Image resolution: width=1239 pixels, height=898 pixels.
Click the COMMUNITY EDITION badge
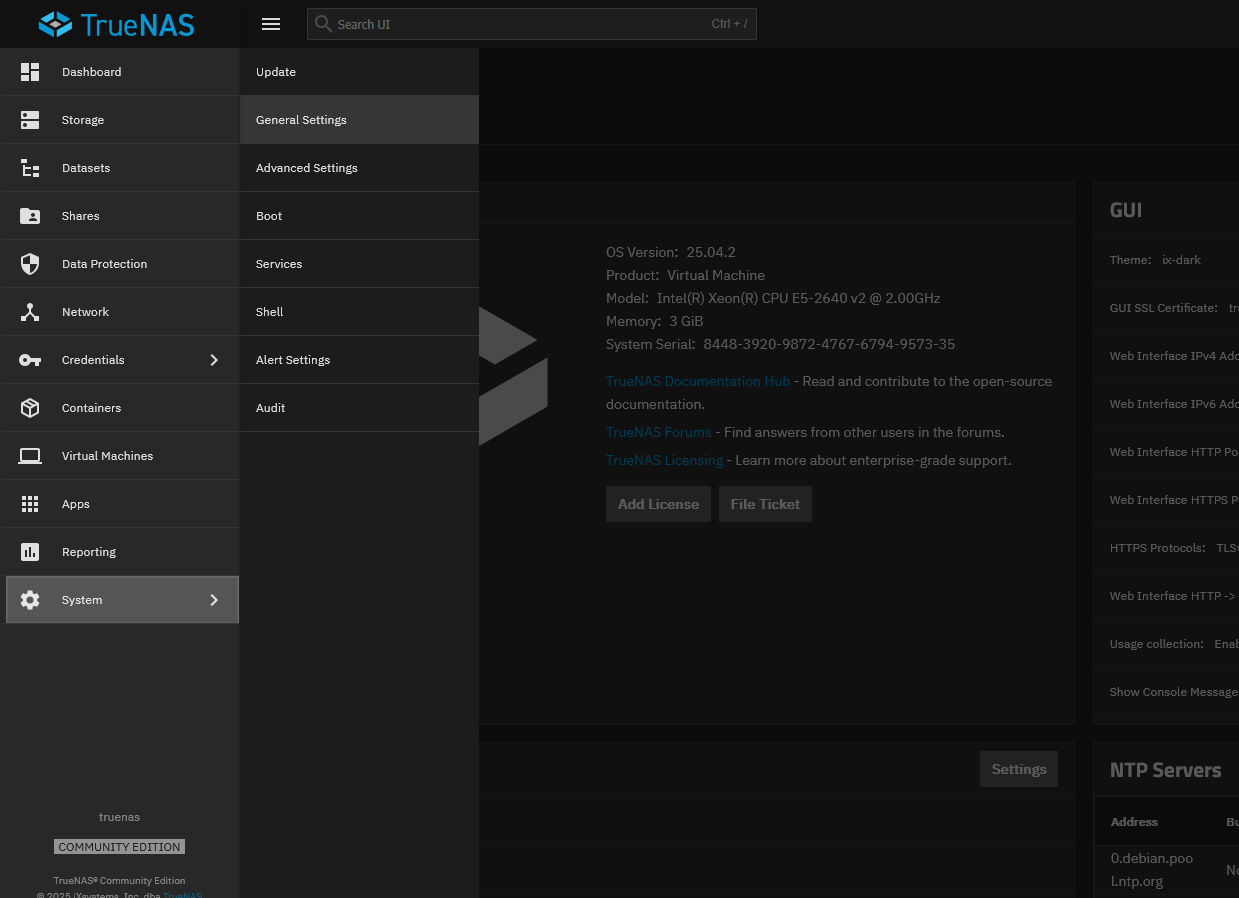coord(119,847)
